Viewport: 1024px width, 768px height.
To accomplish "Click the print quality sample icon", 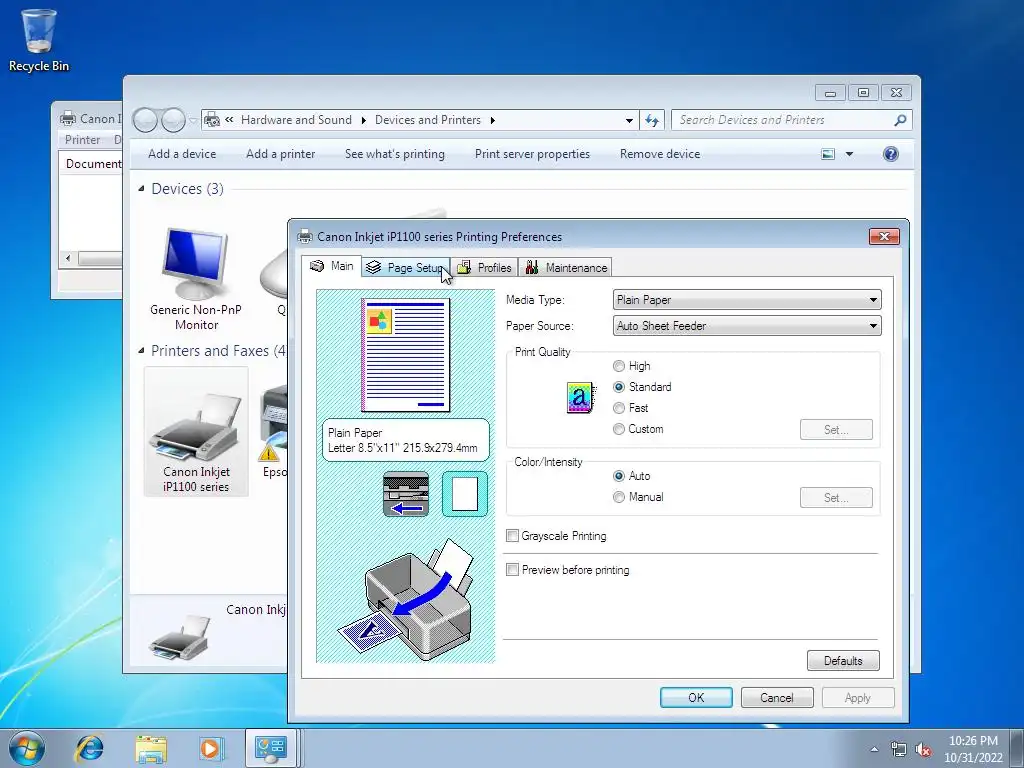I will (x=580, y=397).
